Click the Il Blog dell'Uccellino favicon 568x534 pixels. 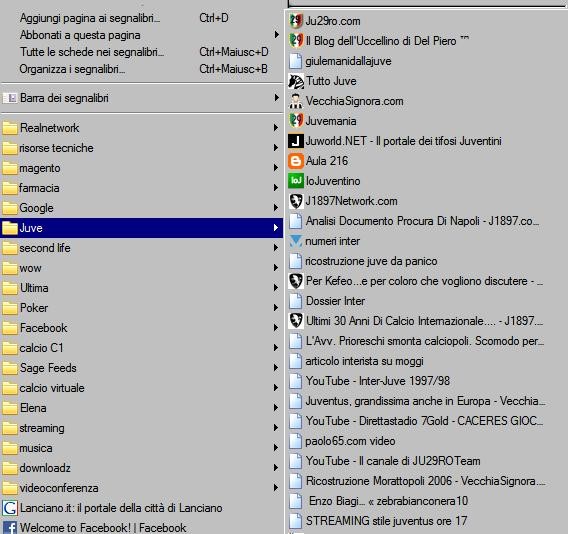click(x=296, y=41)
